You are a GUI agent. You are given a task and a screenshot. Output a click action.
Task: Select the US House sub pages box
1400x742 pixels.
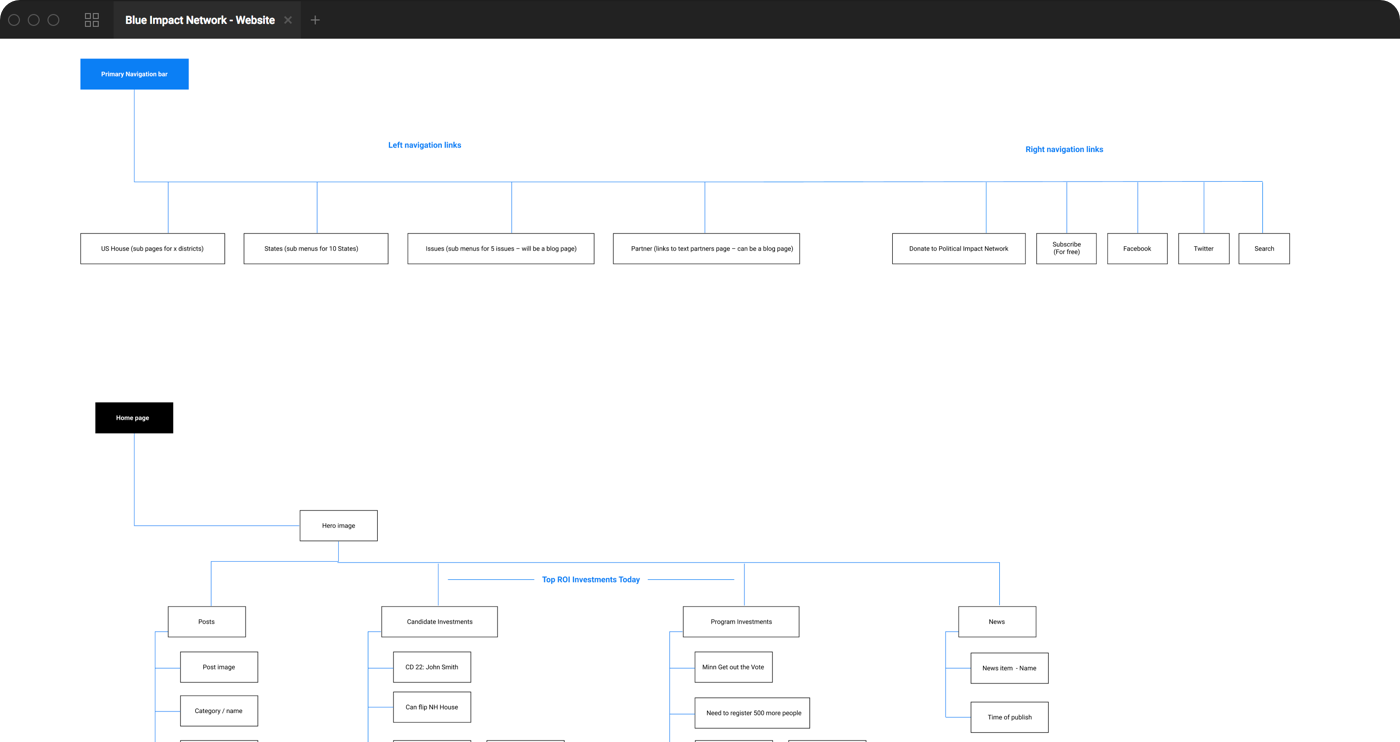point(152,249)
